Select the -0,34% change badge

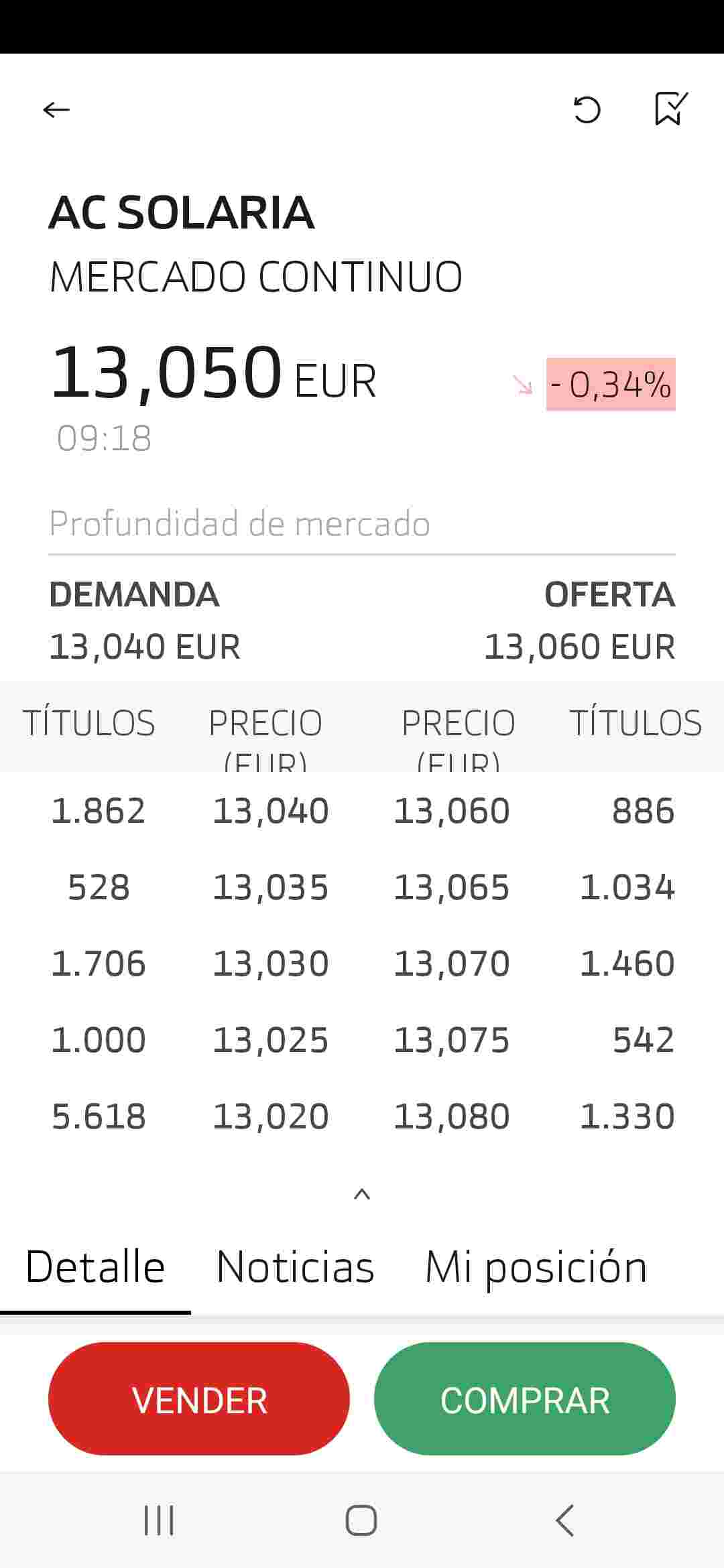[611, 384]
